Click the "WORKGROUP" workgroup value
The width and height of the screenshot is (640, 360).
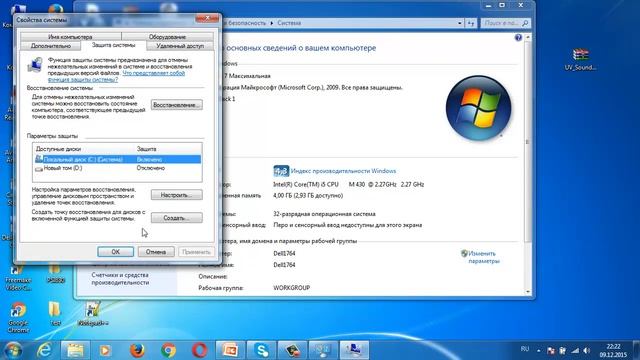[x=291, y=288]
